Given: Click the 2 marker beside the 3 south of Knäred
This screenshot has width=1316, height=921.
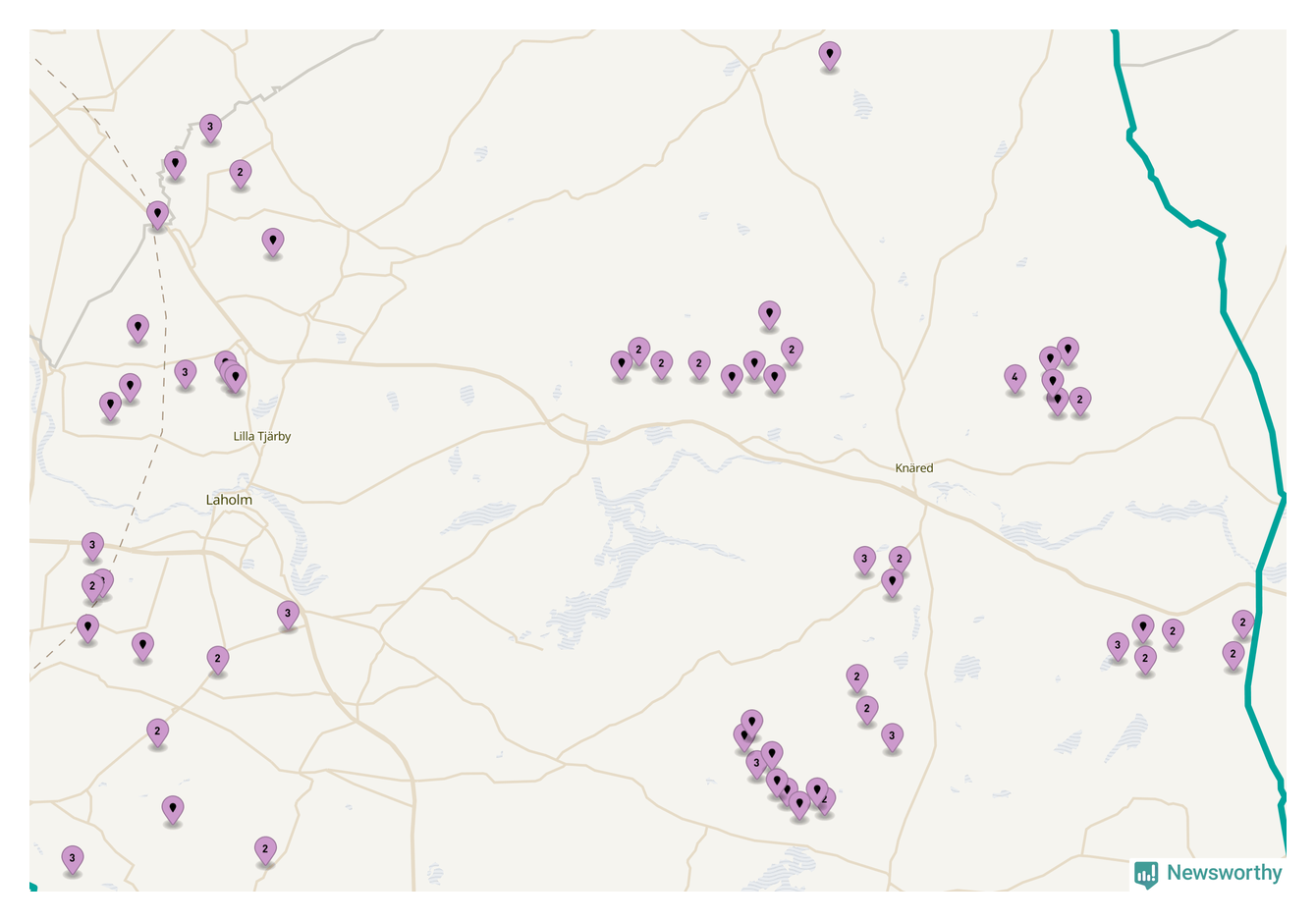Looking at the screenshot, I should [x=900, y=560].
